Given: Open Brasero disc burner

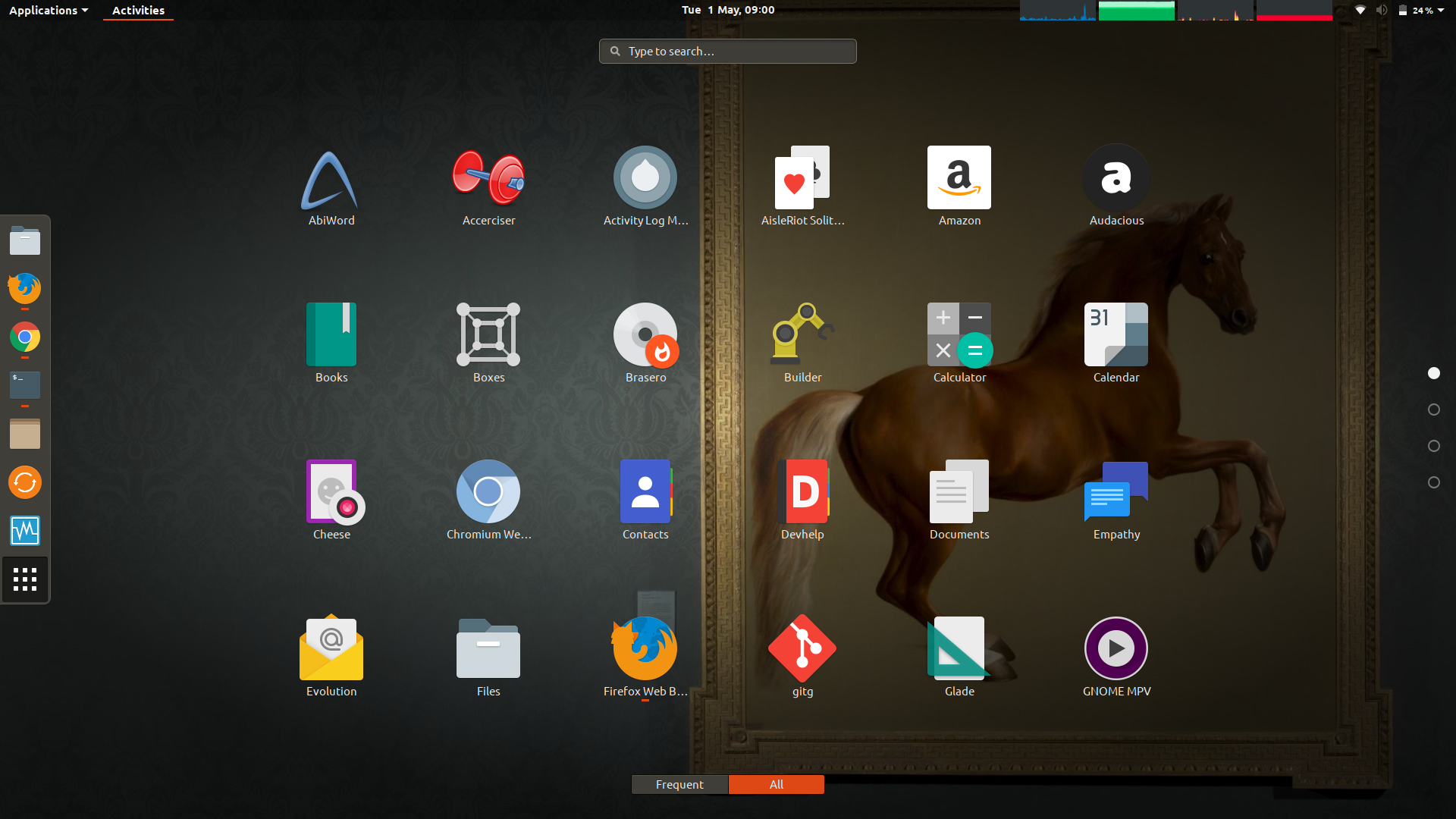Looking at the screenshot, I should coord(645,344).
